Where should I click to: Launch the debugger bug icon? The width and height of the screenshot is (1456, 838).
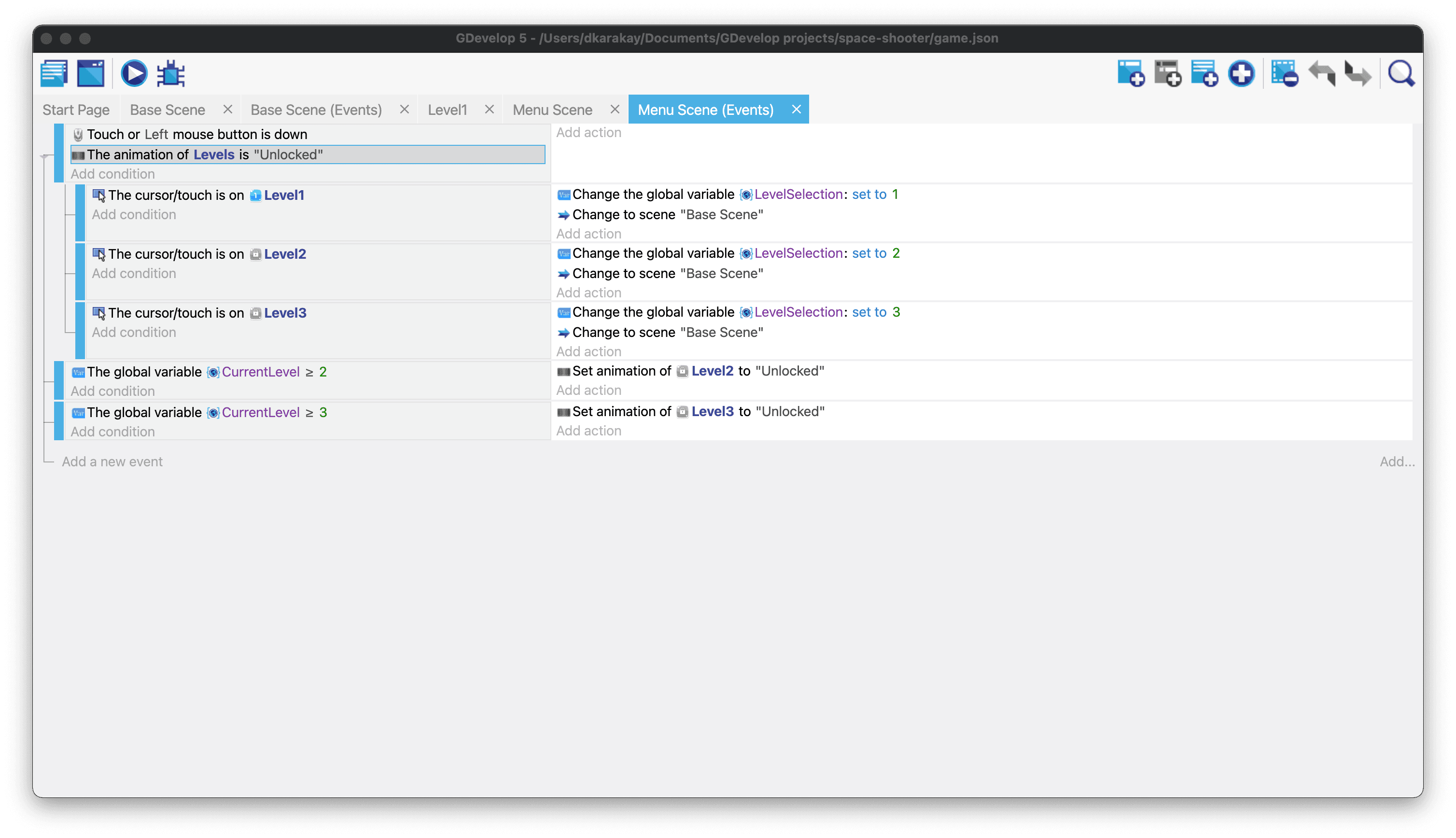[171, 74]
